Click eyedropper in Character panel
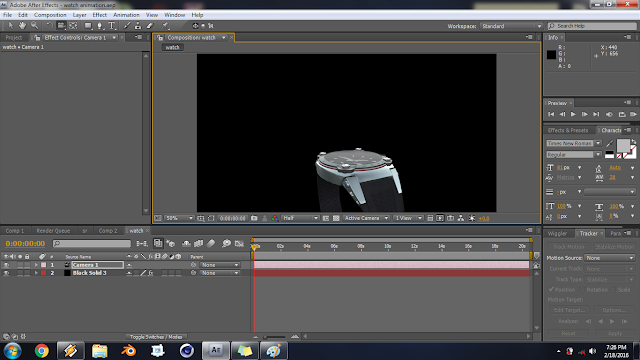Image resolution: width=640 pixels, height=360 pixels. pyautogui.click(x=609, y=143)
